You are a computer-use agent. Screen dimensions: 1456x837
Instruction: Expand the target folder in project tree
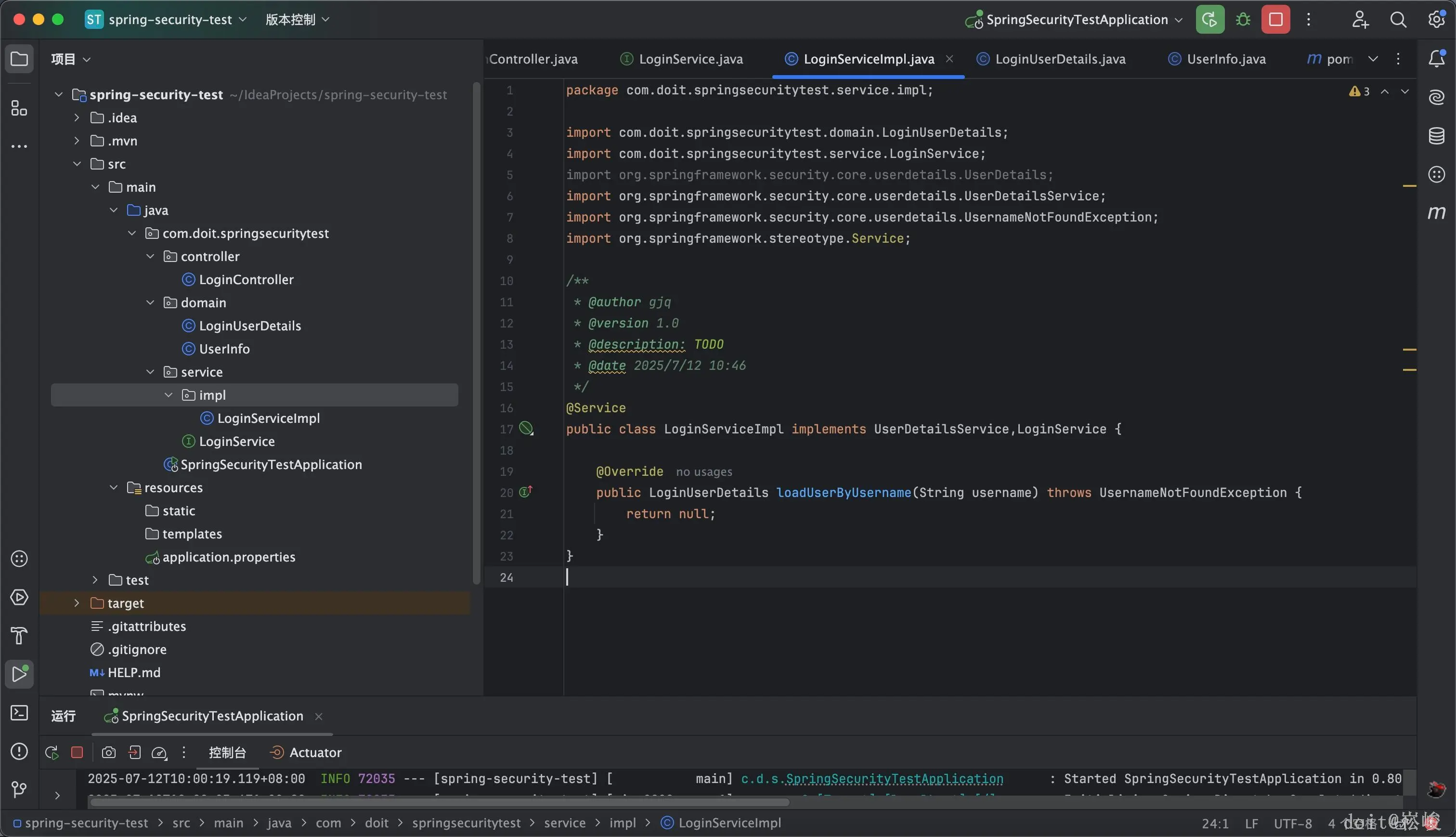(x=77, y=603)
